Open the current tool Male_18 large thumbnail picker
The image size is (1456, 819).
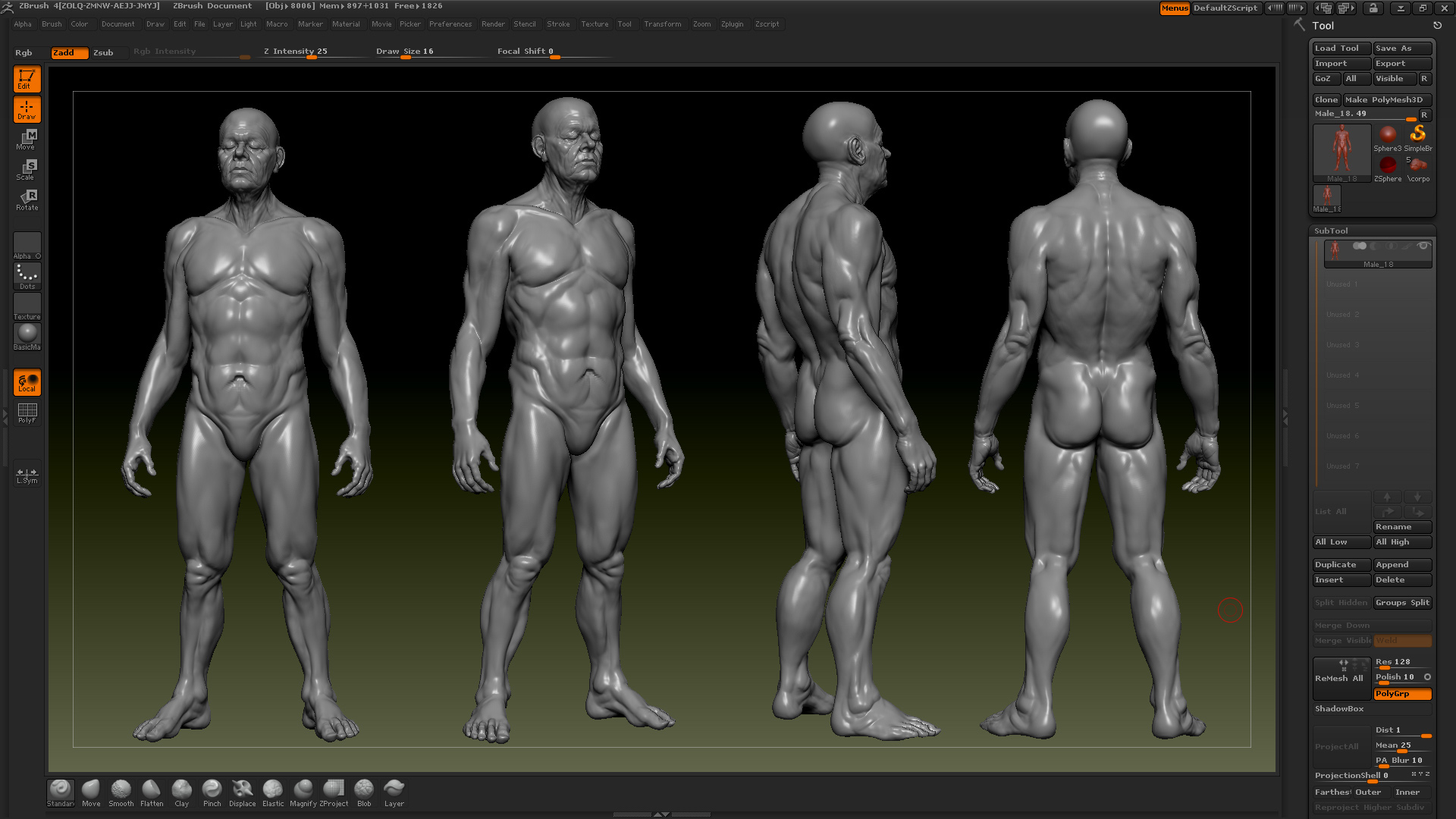coord(1342,153)
